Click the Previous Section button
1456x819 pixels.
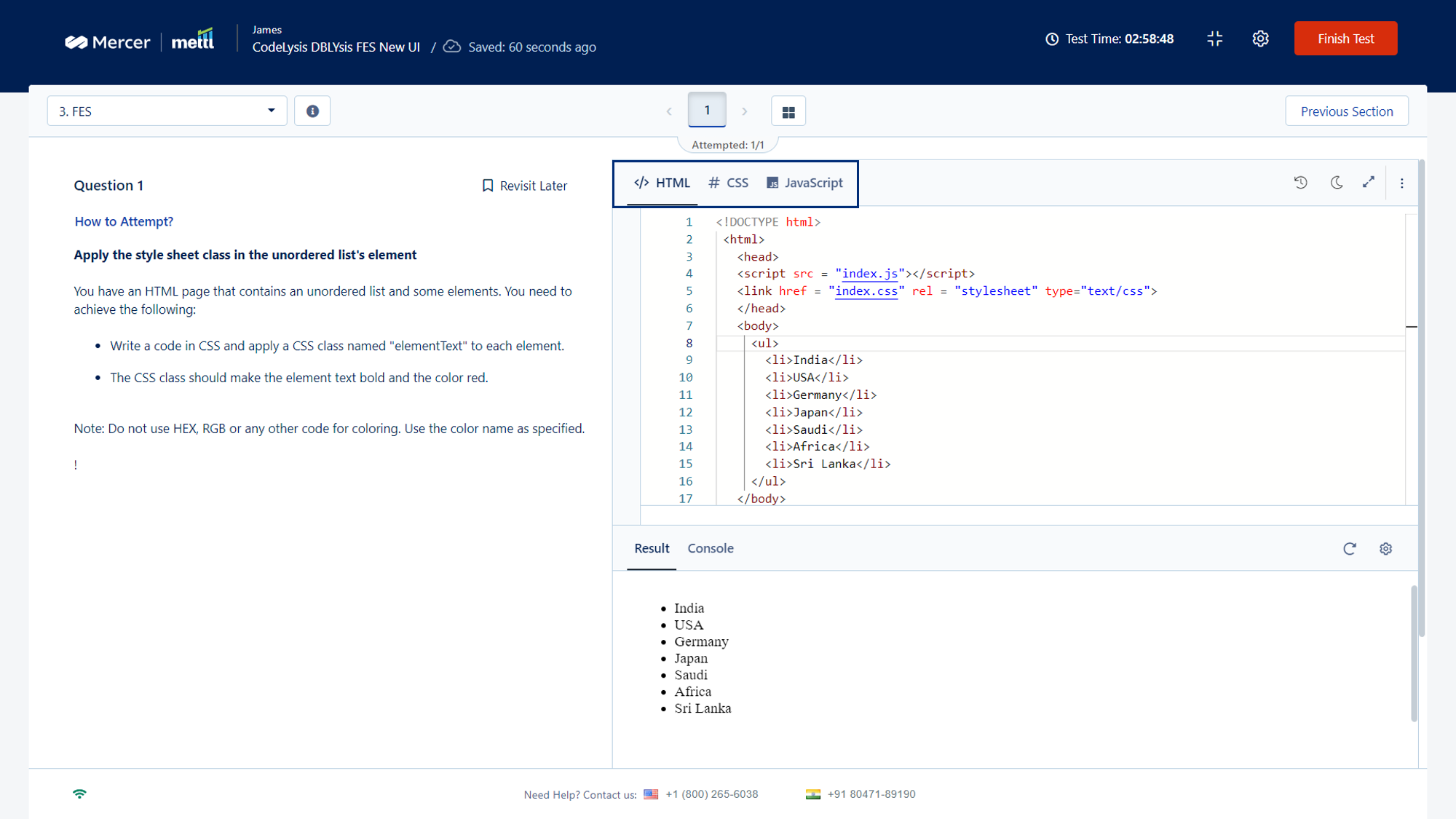[x=1347, y=111]
